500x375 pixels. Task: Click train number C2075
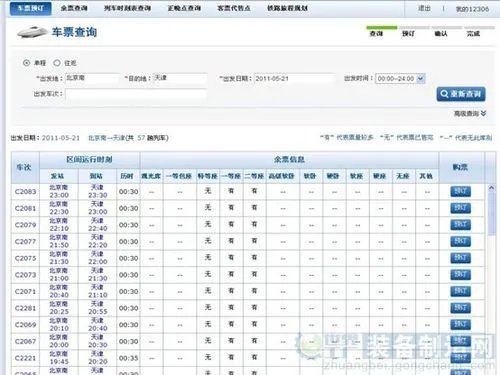[25, 258]
